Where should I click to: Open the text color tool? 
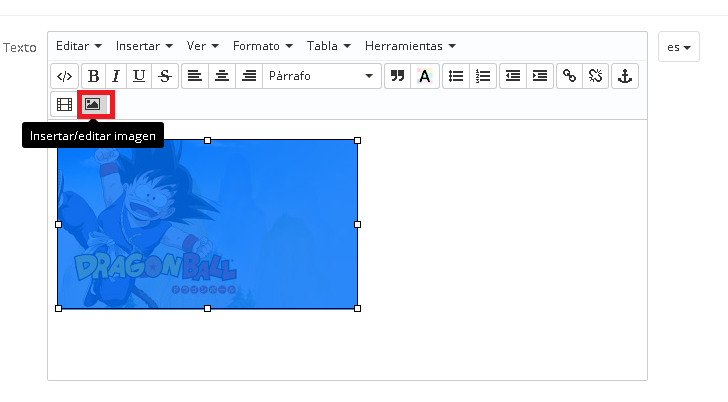click(x=424, y=76)
